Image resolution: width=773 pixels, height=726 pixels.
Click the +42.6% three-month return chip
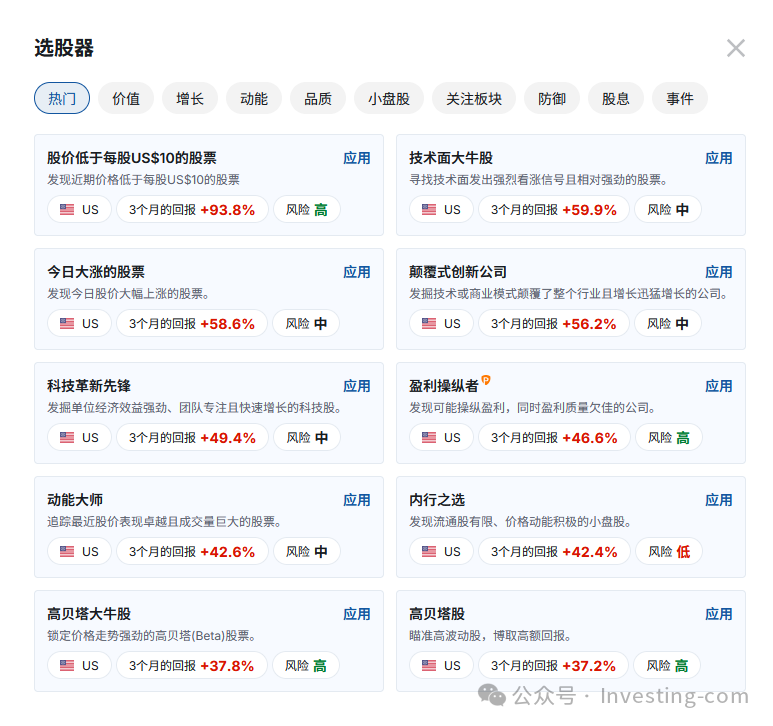pyautogui.click(x=192, y=551)
